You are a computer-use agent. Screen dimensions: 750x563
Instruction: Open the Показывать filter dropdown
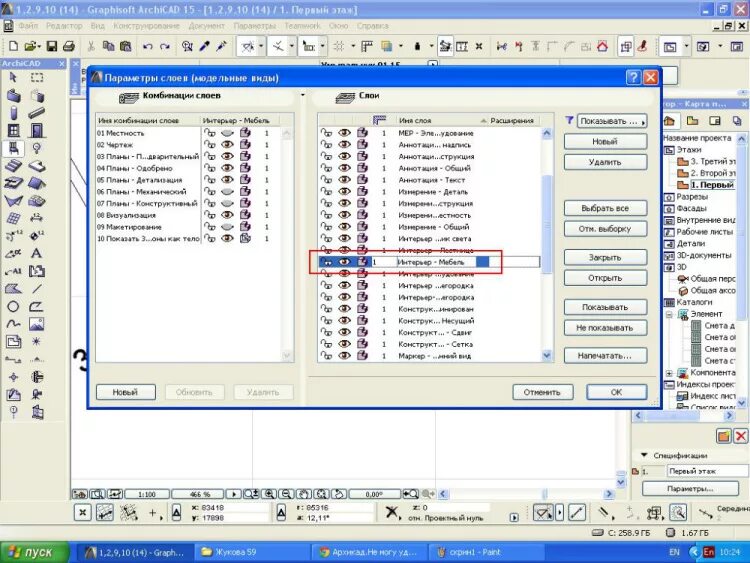612,121
